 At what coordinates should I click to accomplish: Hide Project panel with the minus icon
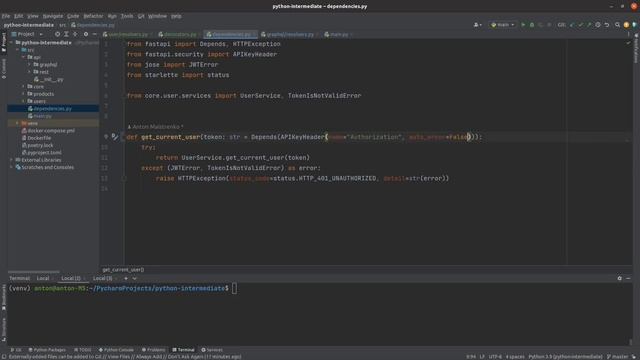(x=95, y=34)
